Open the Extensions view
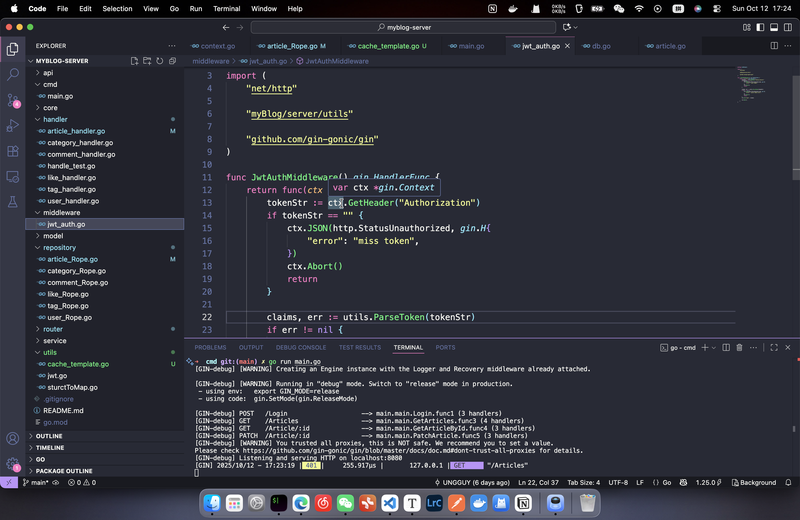 coord(13,152)
